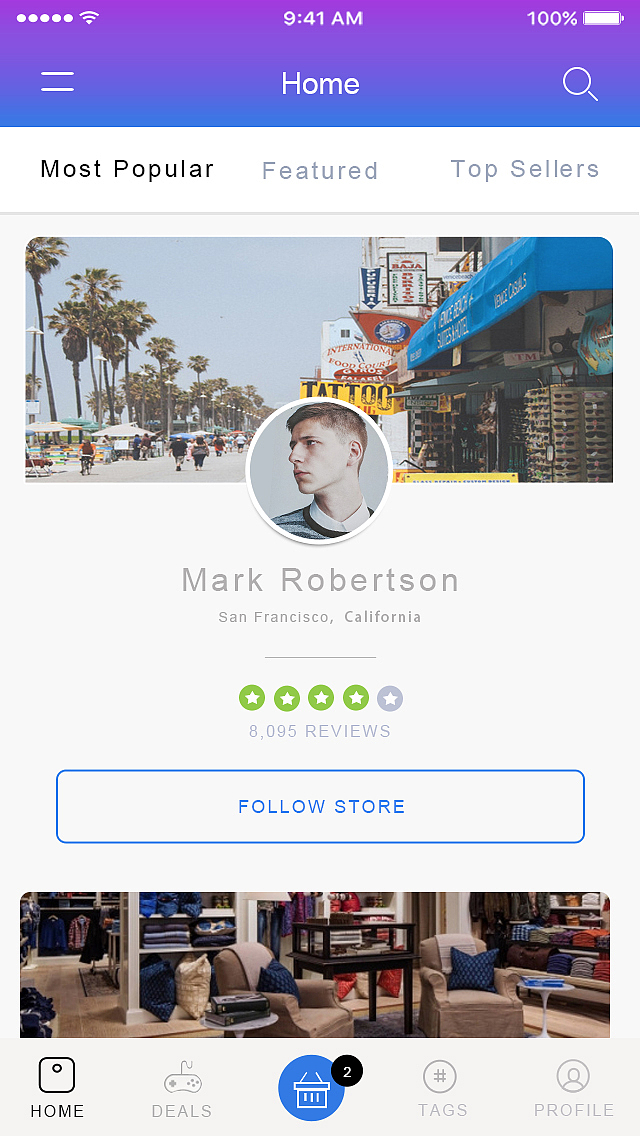Image resolution: width=640 pixels, height=1136 pixels.
Task: Open the 8,095 REVIEWS link
Action: click(320, 732)
